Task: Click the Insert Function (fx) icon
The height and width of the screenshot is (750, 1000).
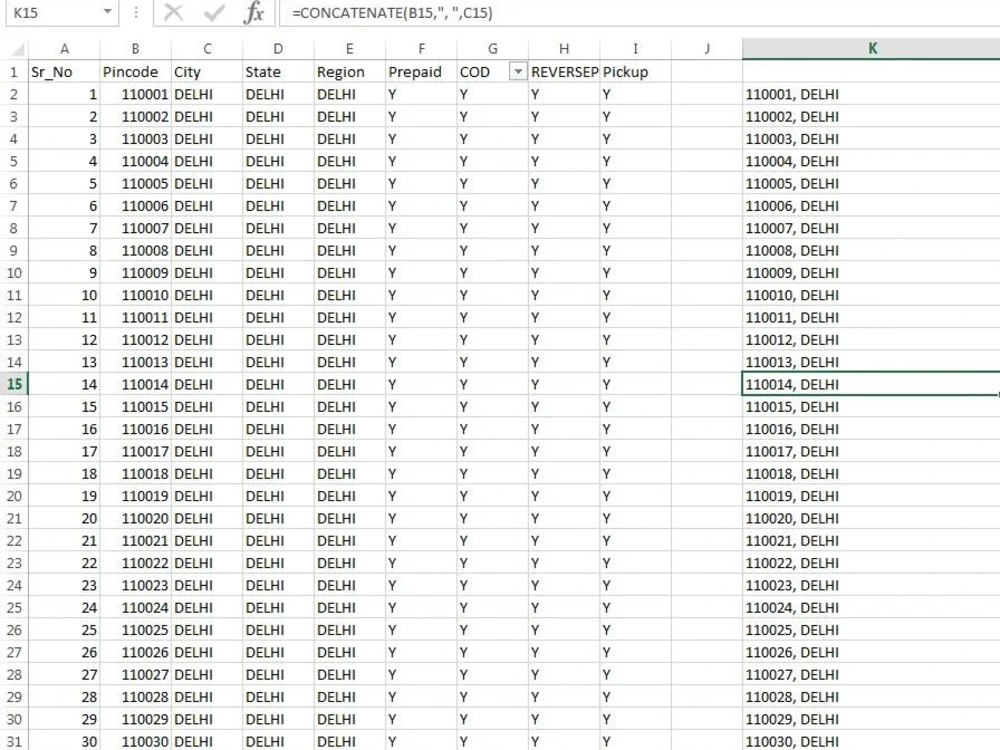Action: pos(253,14)
